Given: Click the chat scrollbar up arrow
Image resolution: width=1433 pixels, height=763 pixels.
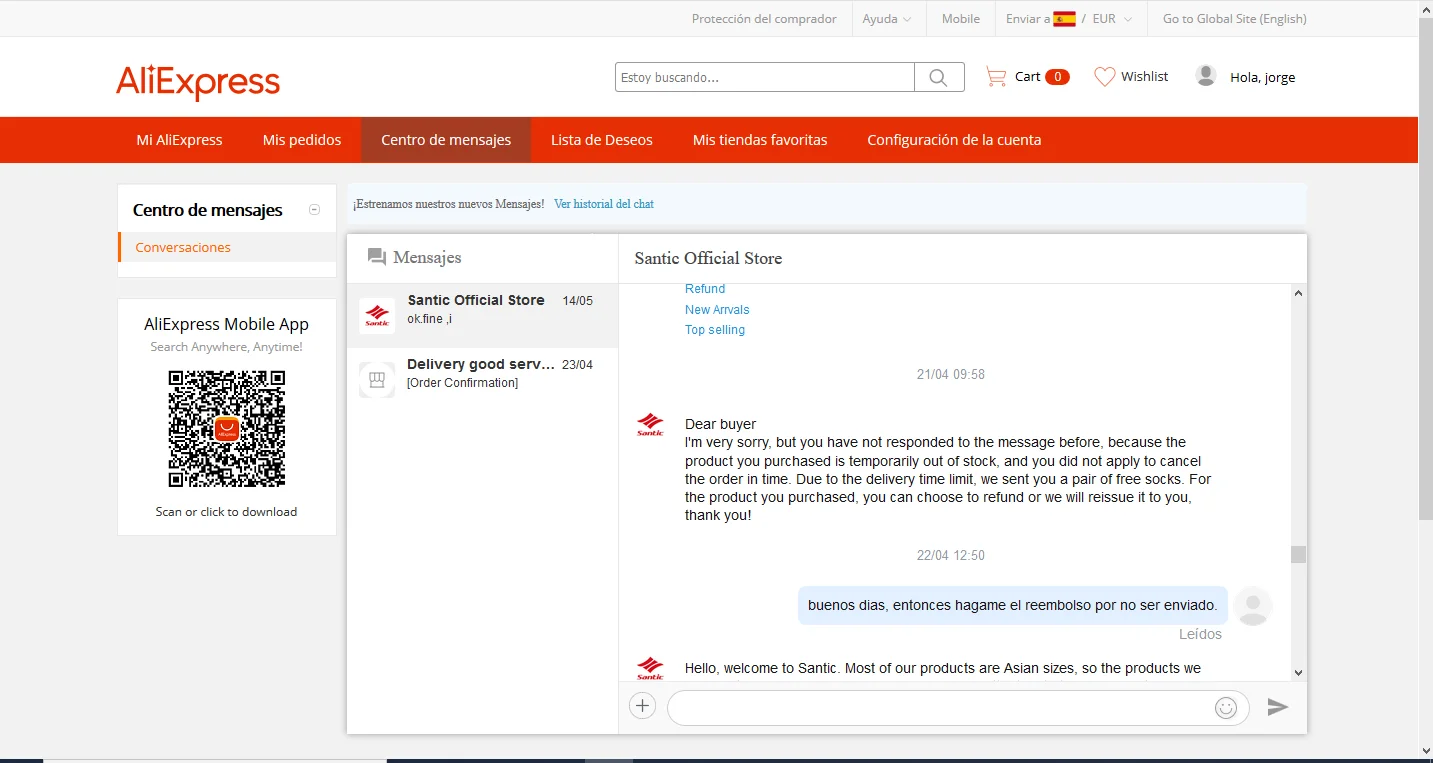Looking at the screenshot, I should click(1298, 294).
